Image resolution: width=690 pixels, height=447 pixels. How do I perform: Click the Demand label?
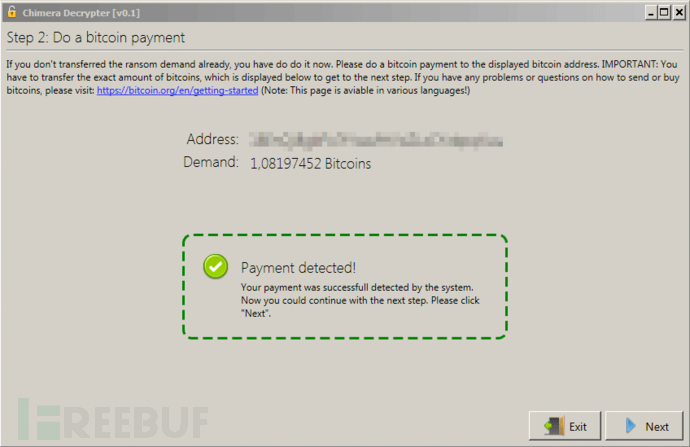pos(211,162)
